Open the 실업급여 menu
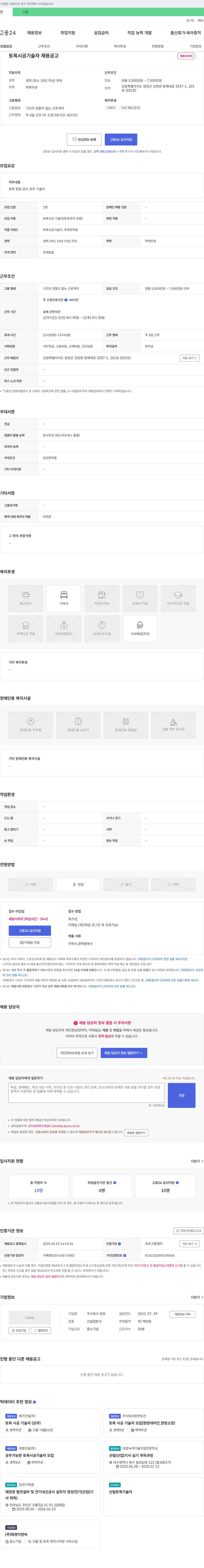 [x=101, y=33]
